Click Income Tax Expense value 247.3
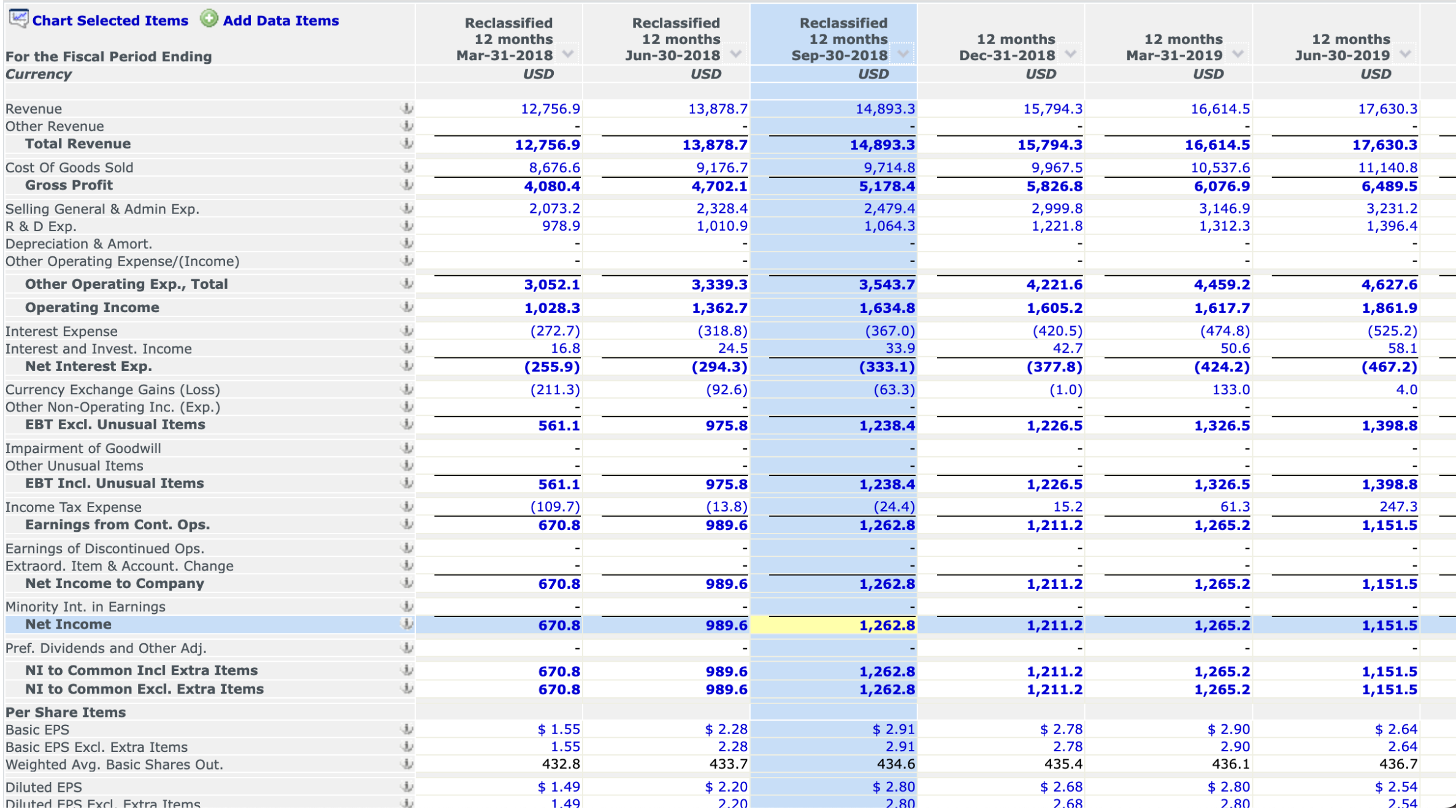1456x812 pixels. (1398, 507)
